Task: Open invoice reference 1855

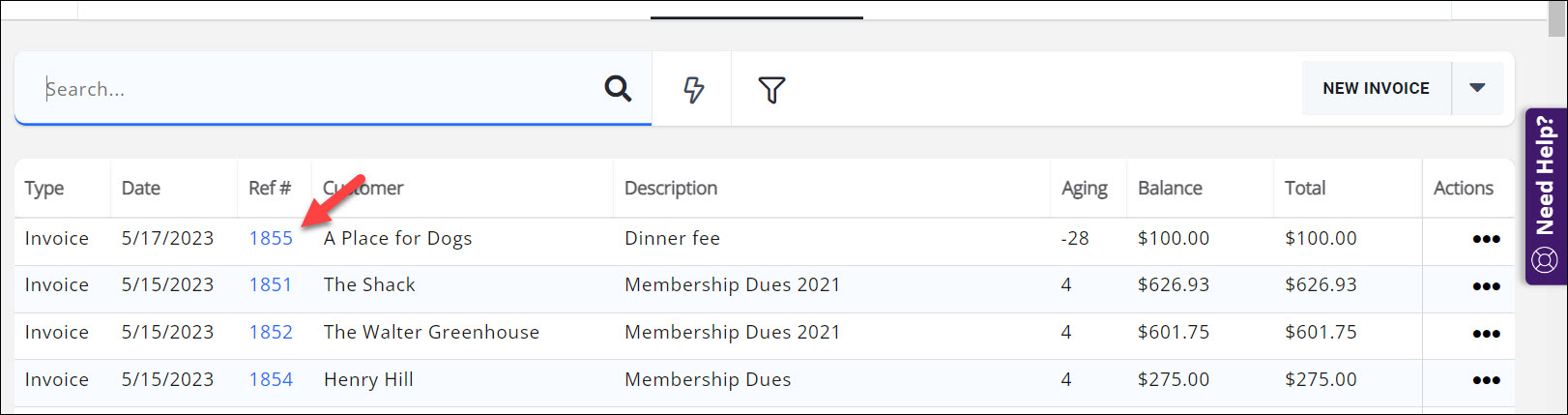Action: pos(271,238)
